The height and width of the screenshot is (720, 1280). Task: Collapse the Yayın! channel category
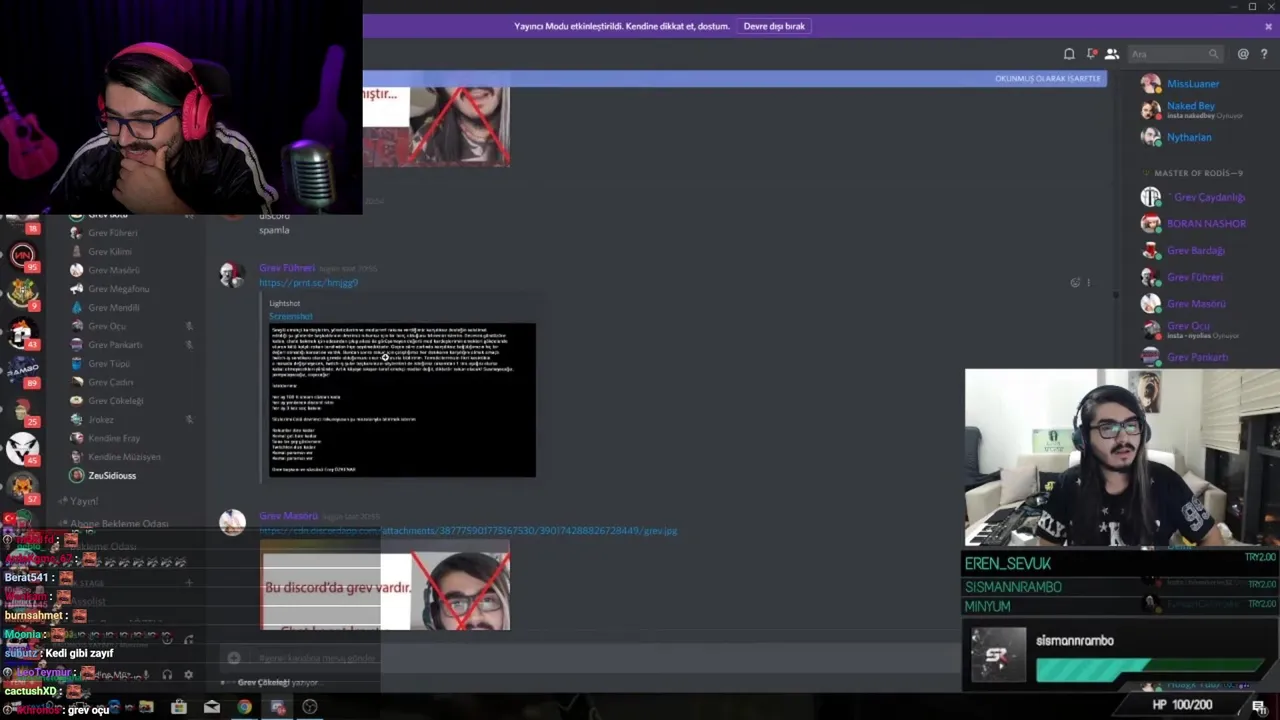pyautogui.click(x=82, y=501)
